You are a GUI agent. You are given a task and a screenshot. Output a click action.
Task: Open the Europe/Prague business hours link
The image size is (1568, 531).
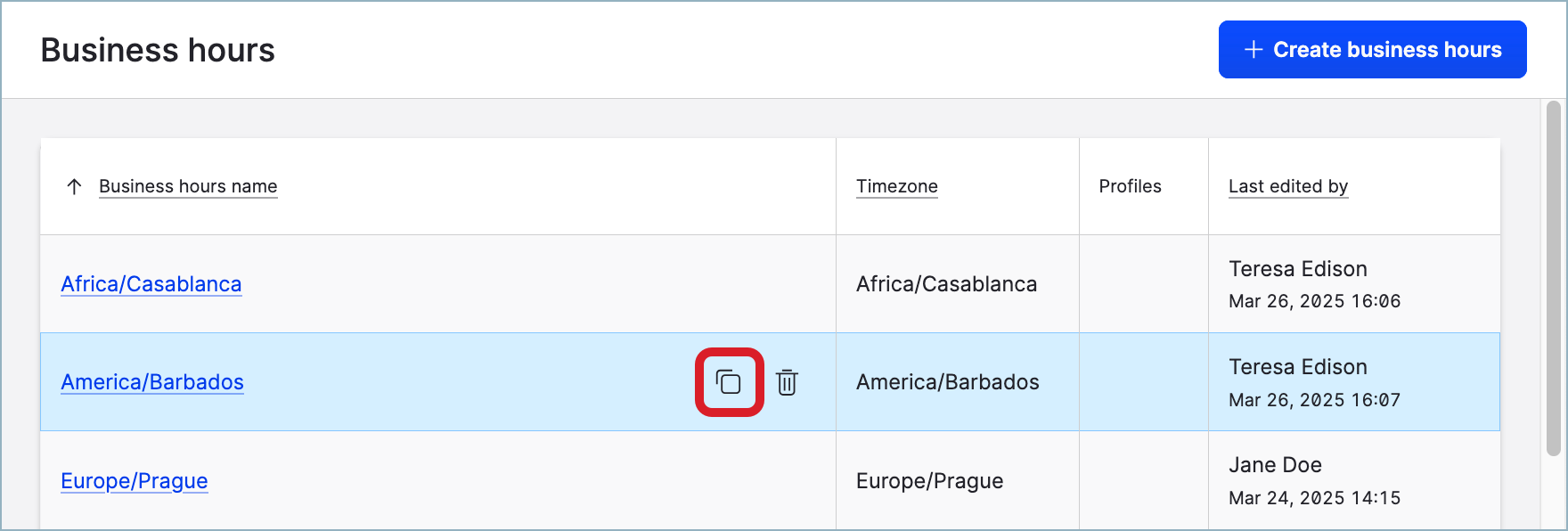click(x=135, y=481)
